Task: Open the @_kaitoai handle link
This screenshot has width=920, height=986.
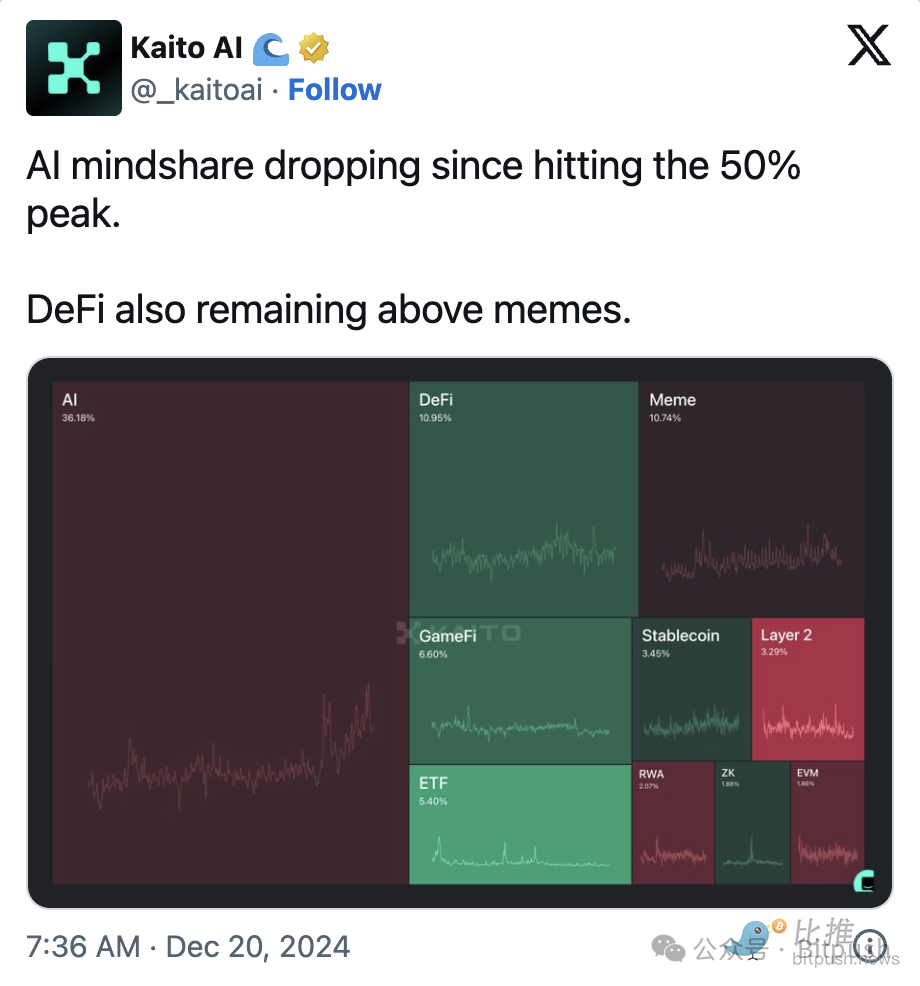Action: coord(196,90)
